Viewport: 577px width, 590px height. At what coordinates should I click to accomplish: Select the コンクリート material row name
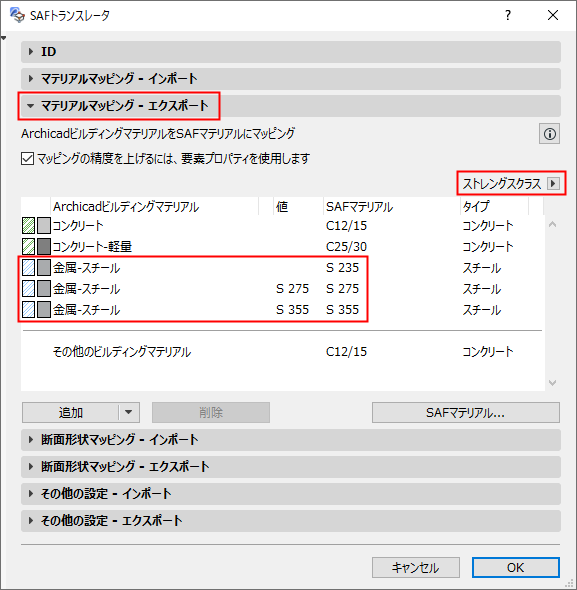pyautogui.click(x=78, y=226)
